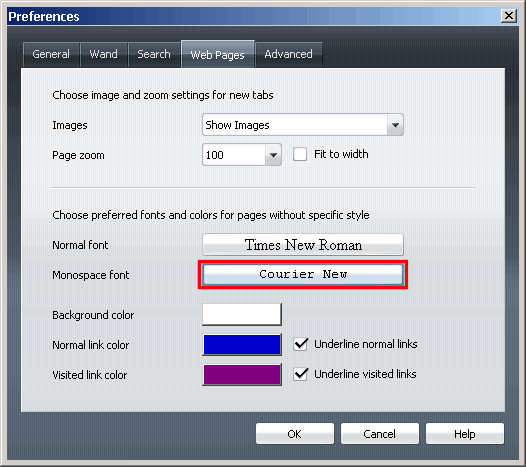Pick the white Background color swatch
The image size is (526, 467).
click(242, 314)
